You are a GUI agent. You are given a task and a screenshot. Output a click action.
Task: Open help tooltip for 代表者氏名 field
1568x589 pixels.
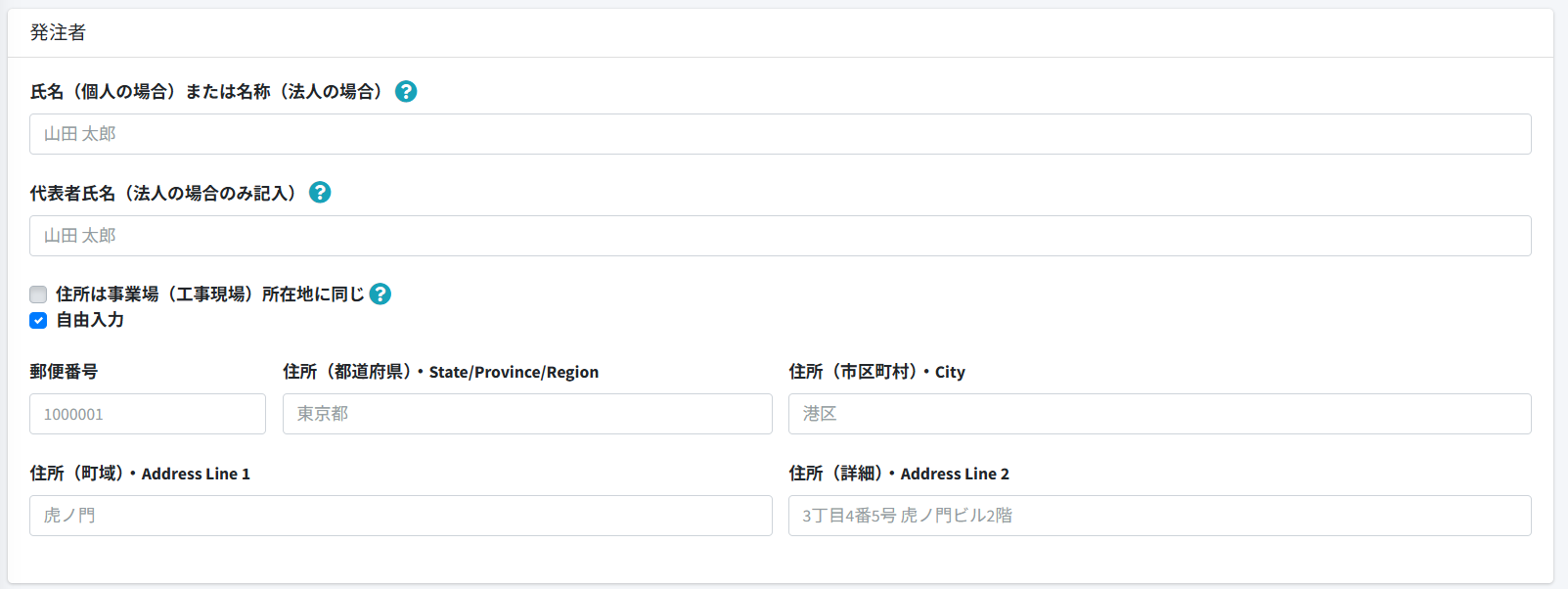coord(320,193)
